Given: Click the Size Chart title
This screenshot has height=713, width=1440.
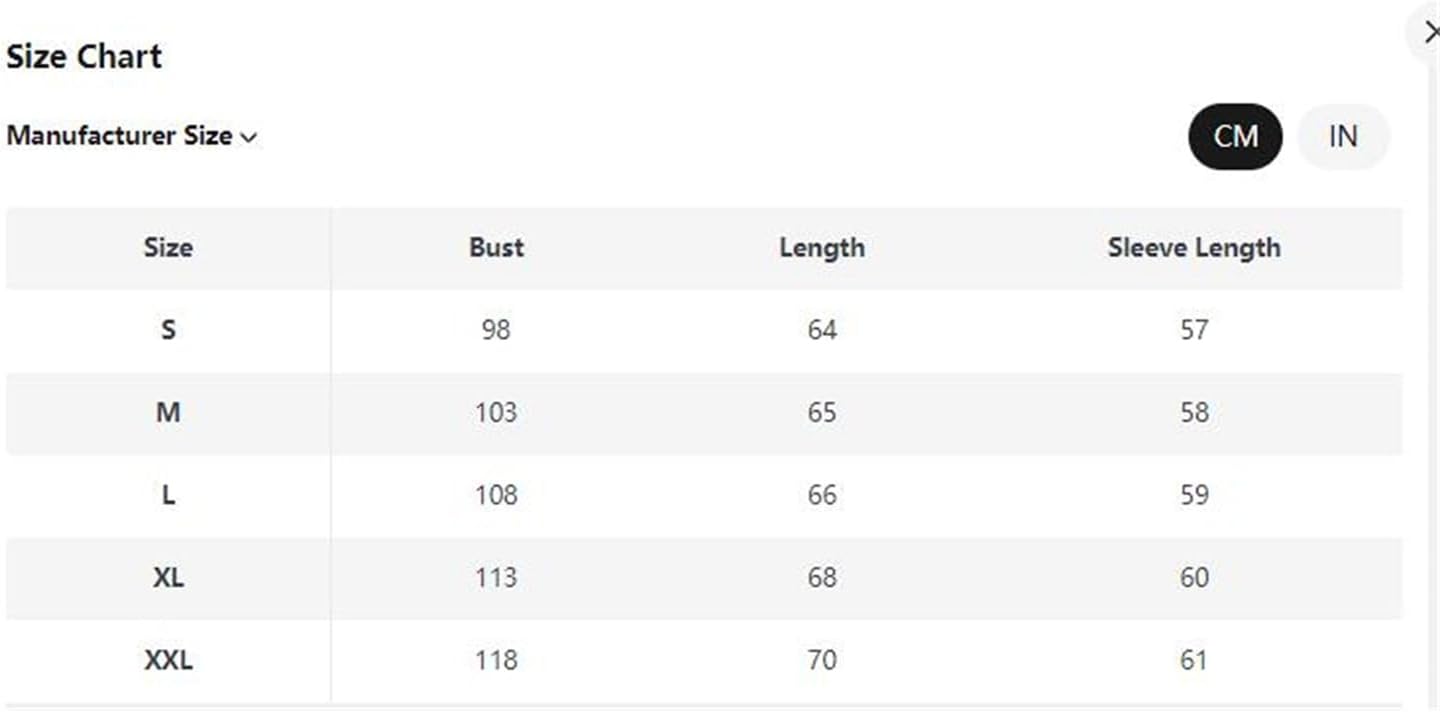Looking at the screenshot, I should (x=84, y=56).
